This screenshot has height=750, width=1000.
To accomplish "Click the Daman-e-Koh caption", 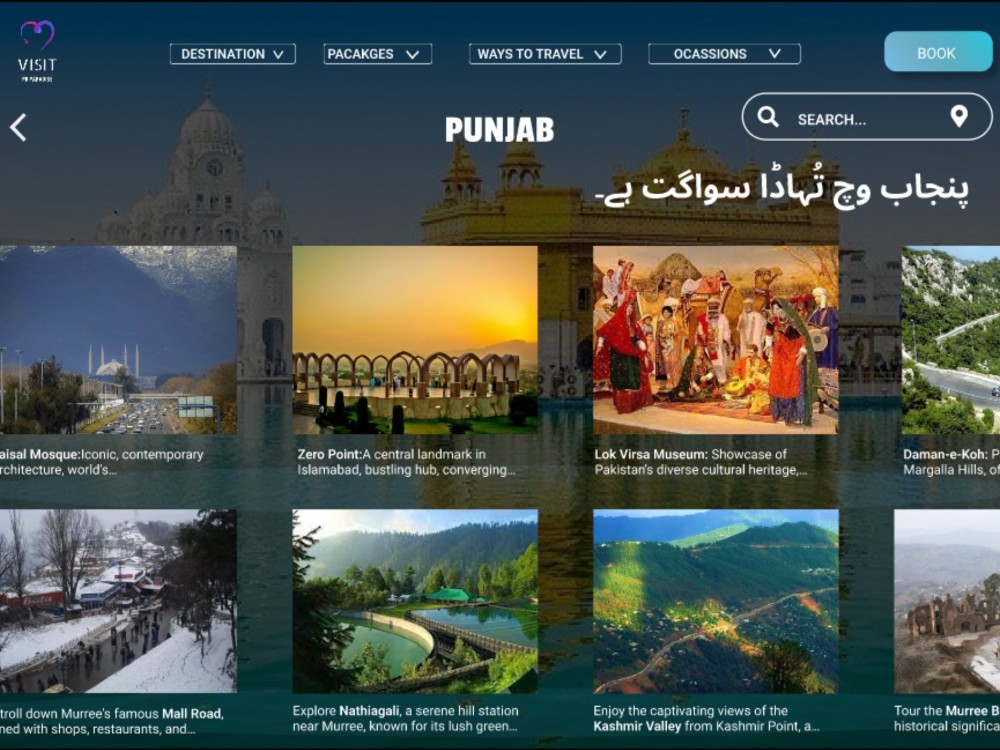I will [x=951, y=462].
